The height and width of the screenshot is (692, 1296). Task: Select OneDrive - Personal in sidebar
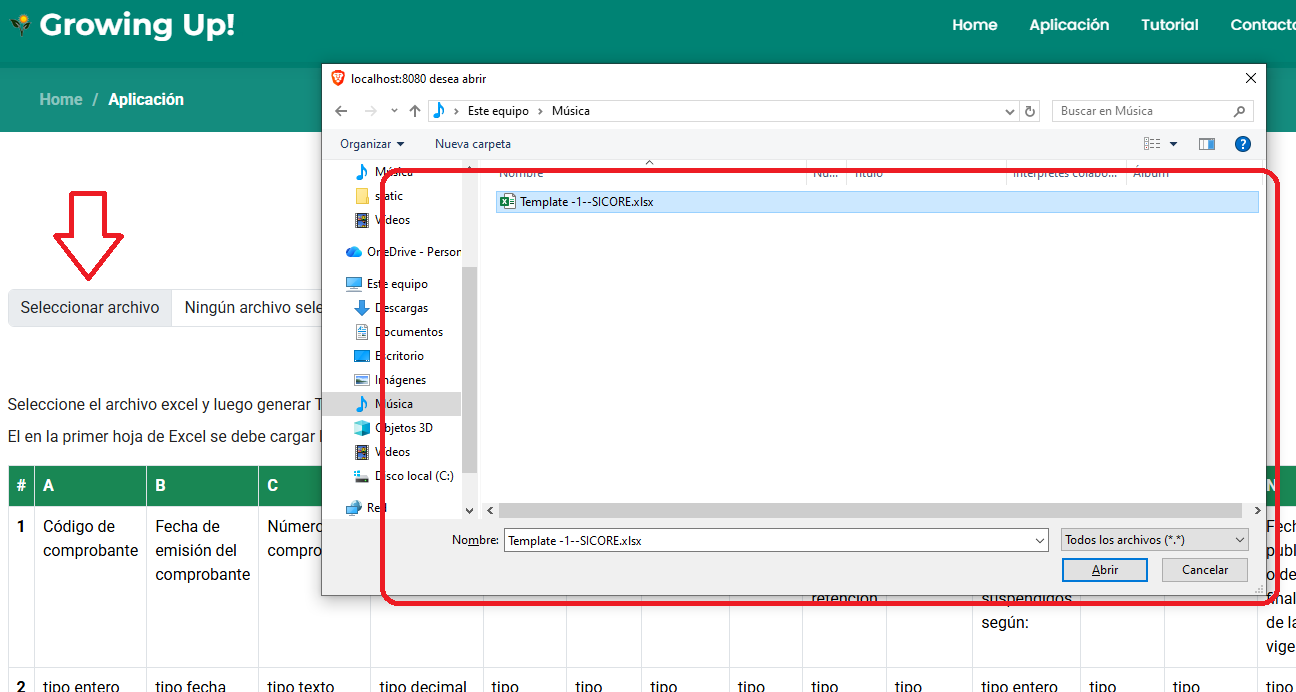point(403,252)
